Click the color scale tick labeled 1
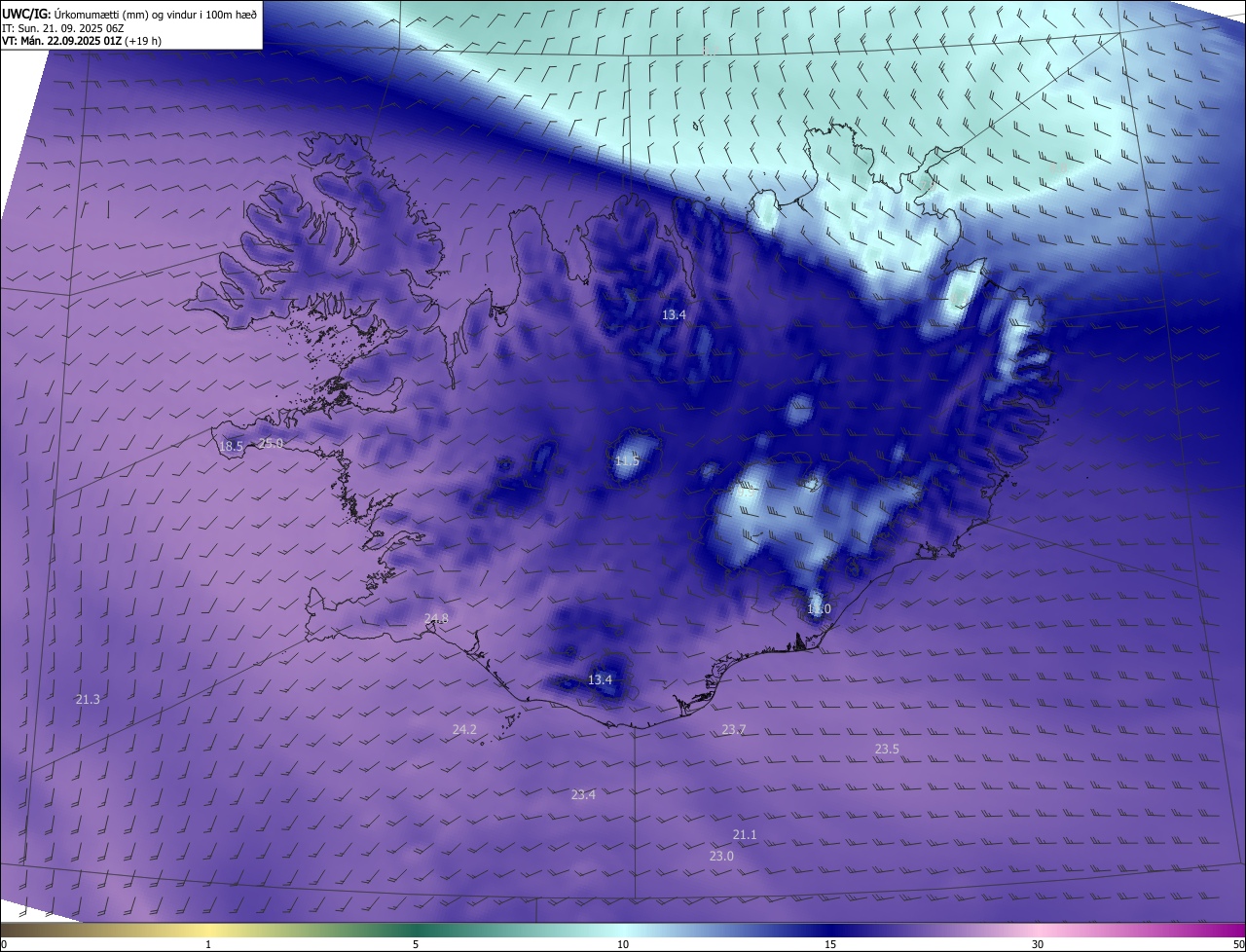 [x=209, y=944]
